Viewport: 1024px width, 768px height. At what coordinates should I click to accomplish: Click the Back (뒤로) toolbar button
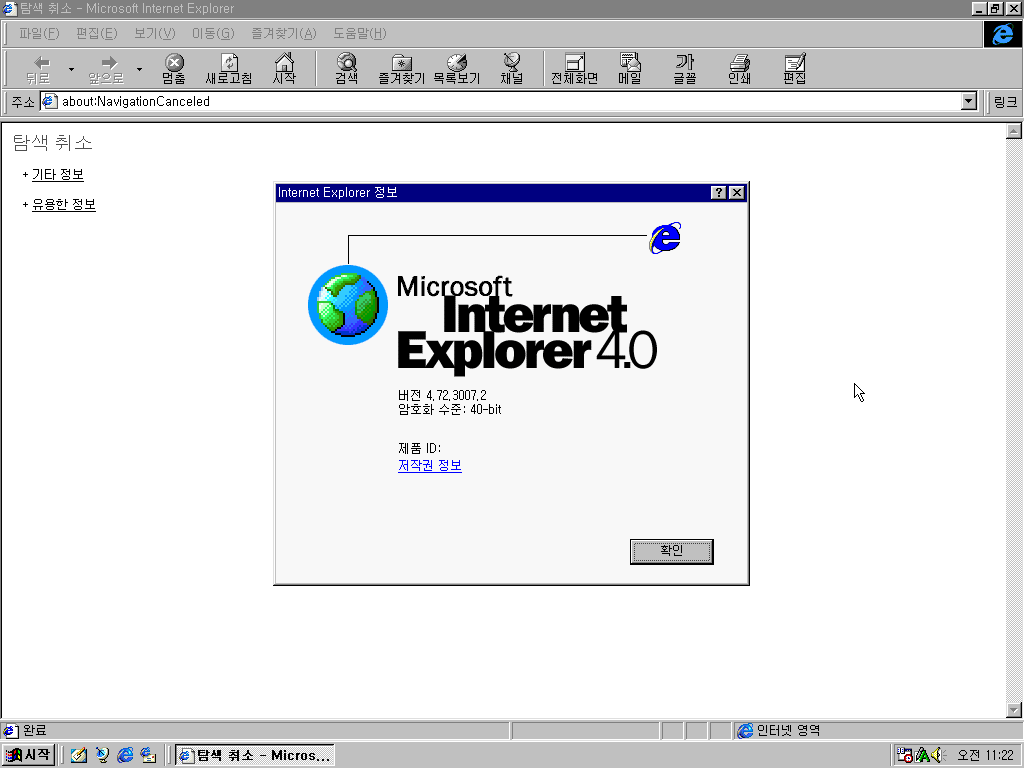[39, 69]
